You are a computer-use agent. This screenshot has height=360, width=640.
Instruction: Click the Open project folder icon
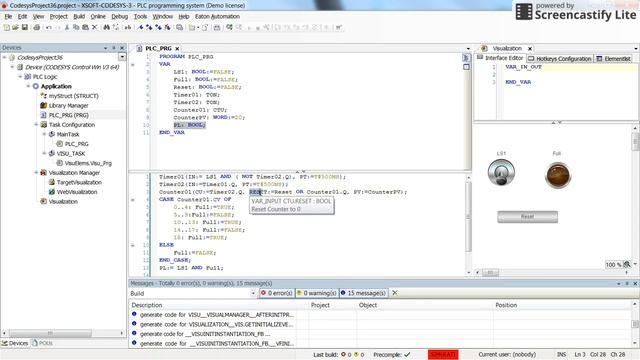tap(16, 27)
